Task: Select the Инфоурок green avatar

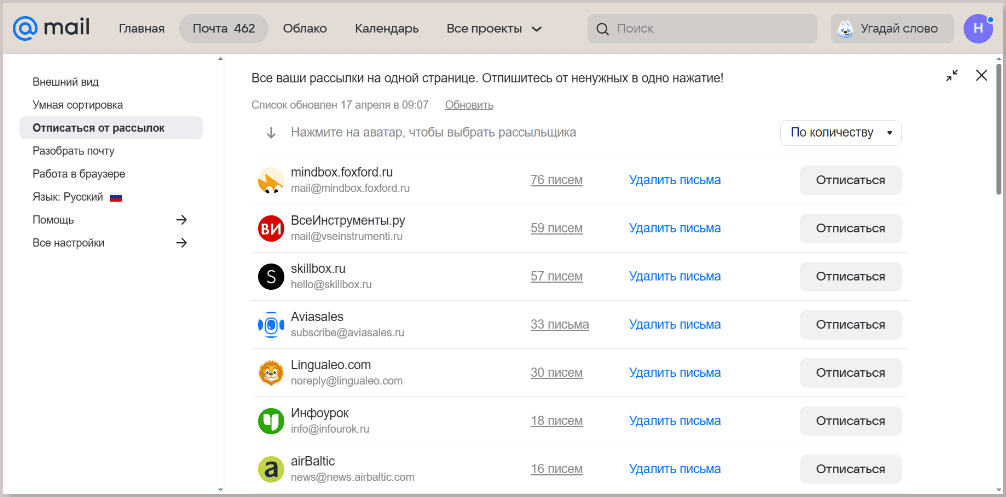Action: point(271,421)
